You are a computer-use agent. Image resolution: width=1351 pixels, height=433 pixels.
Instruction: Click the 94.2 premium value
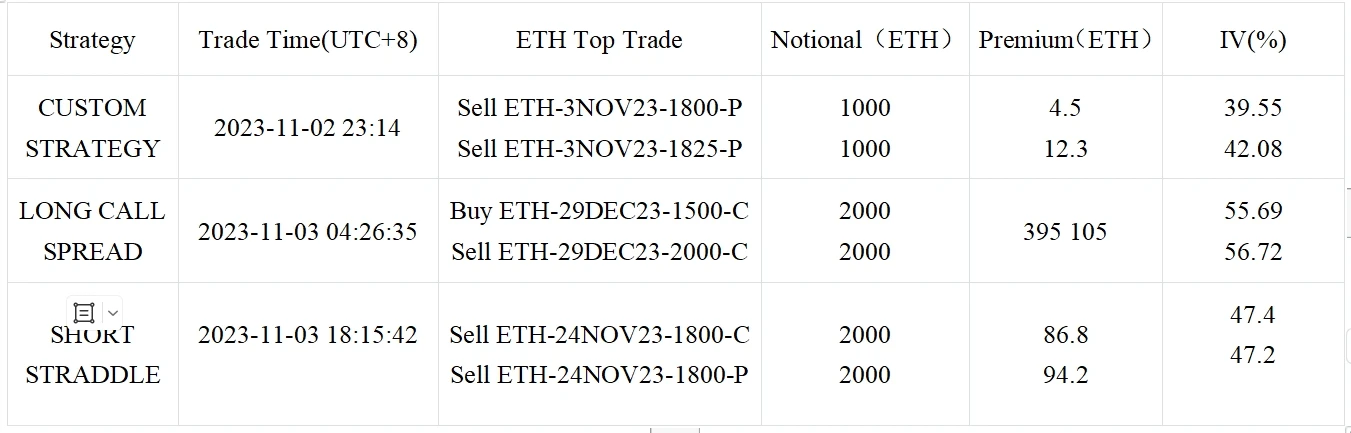tap(1065, 375)
